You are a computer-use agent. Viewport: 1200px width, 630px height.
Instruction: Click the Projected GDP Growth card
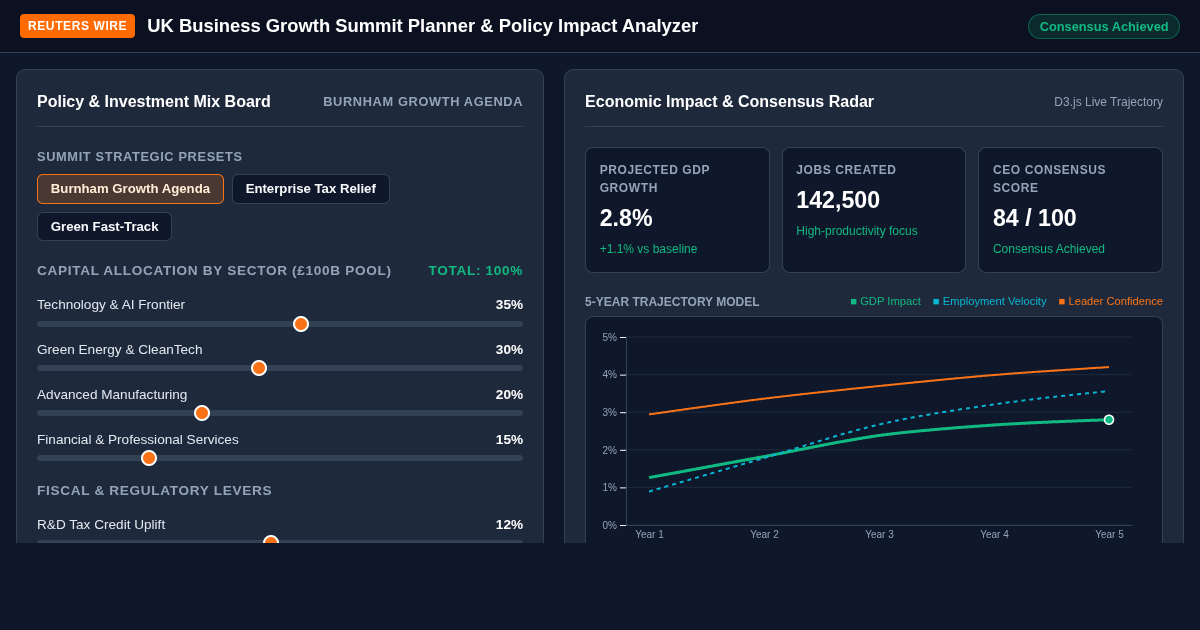coord(677,210)
